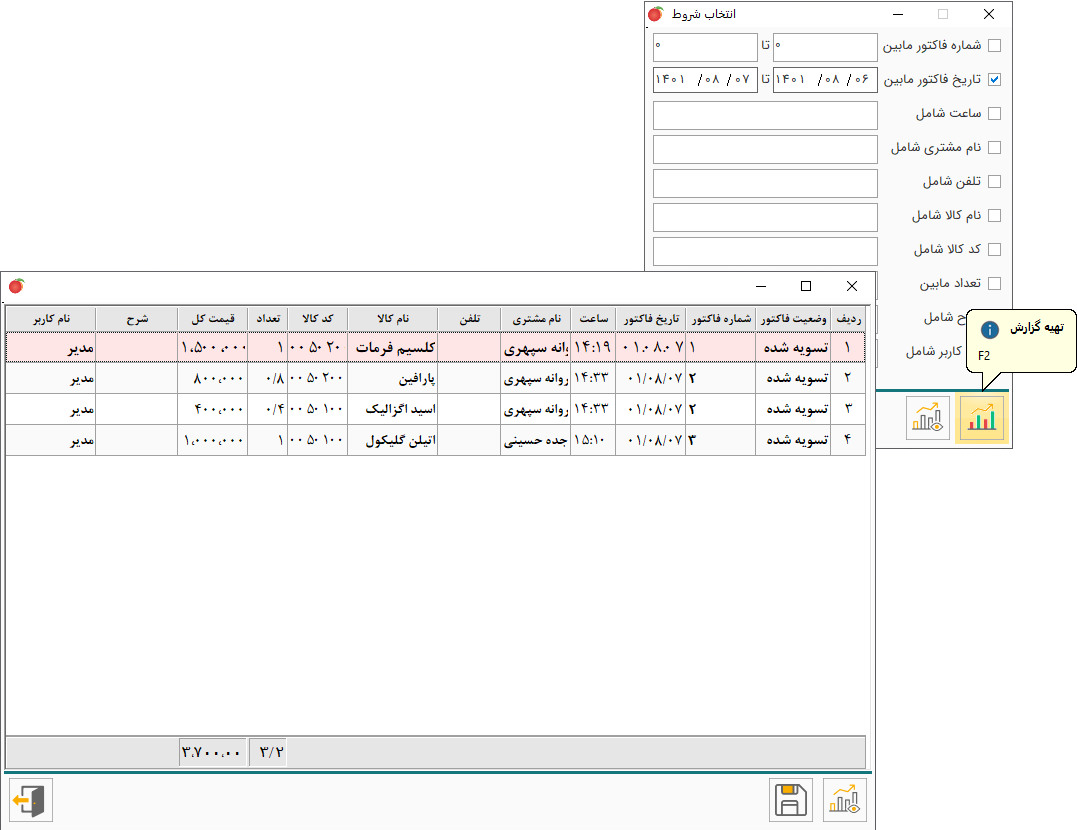1077x830 pixels.
Task: Sort by the قیمت کل column header
Action: (212, 318)
